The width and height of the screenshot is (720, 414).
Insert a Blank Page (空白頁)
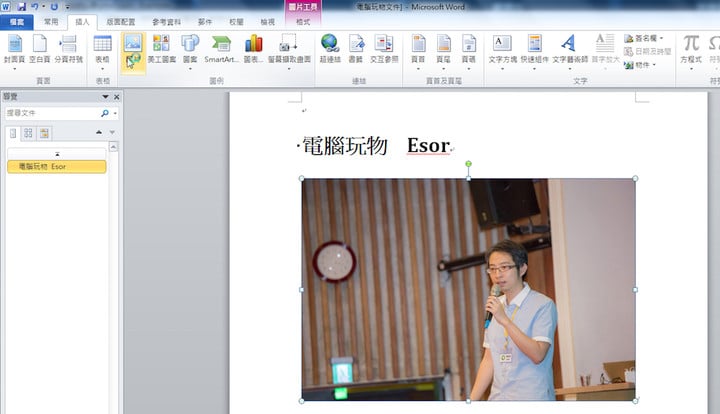point(39,49)
